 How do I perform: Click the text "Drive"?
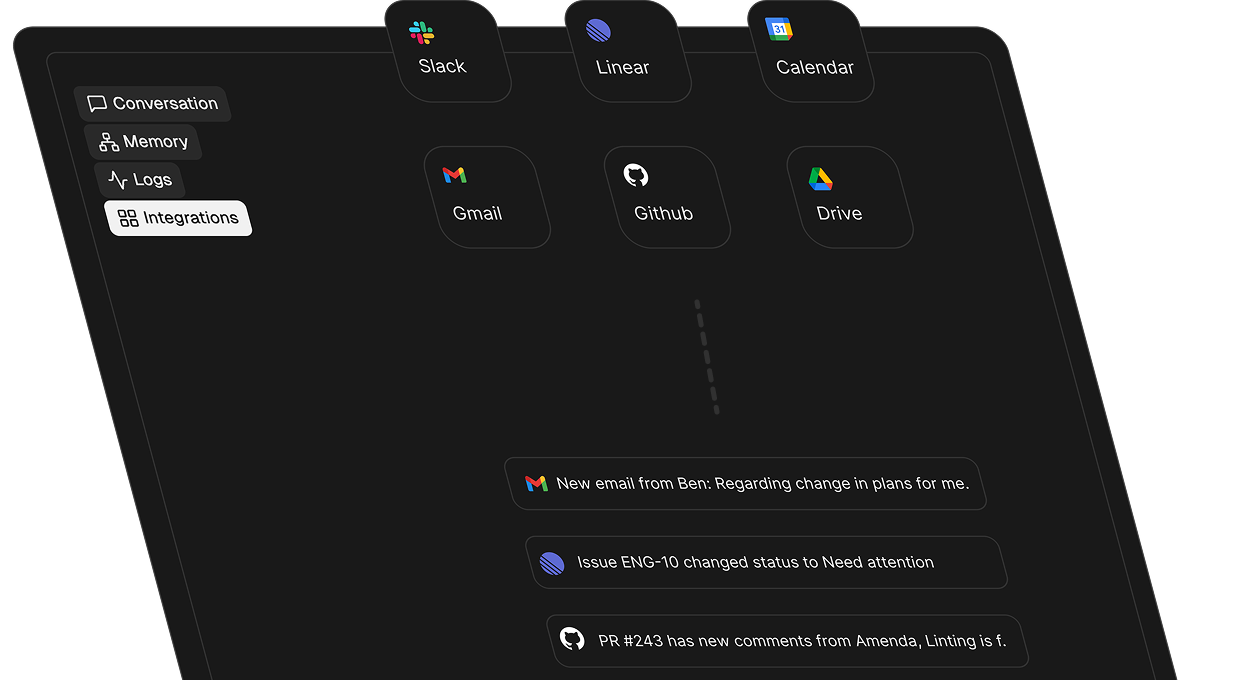(839, 213)
